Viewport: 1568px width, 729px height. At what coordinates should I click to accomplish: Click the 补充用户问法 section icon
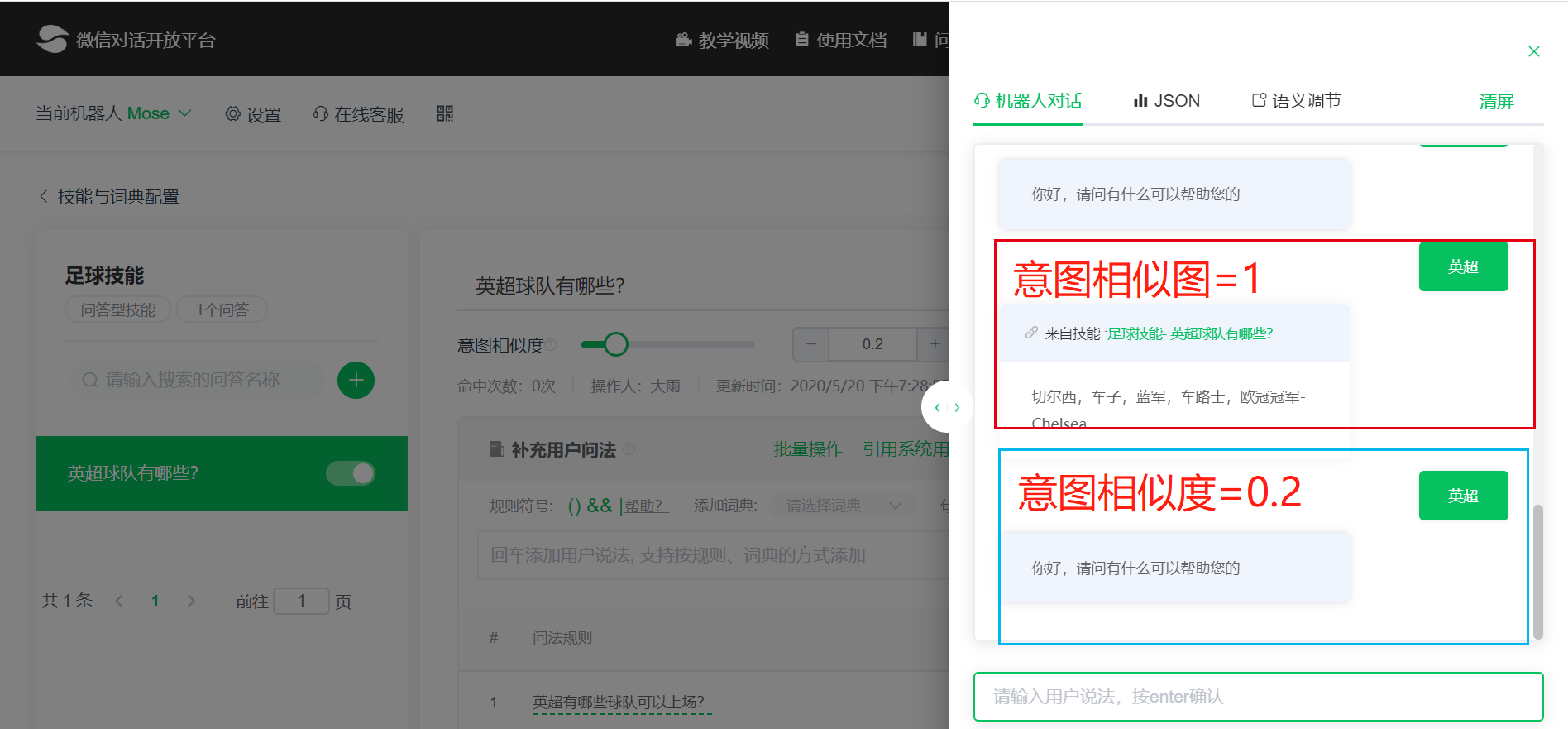point(496,449)
